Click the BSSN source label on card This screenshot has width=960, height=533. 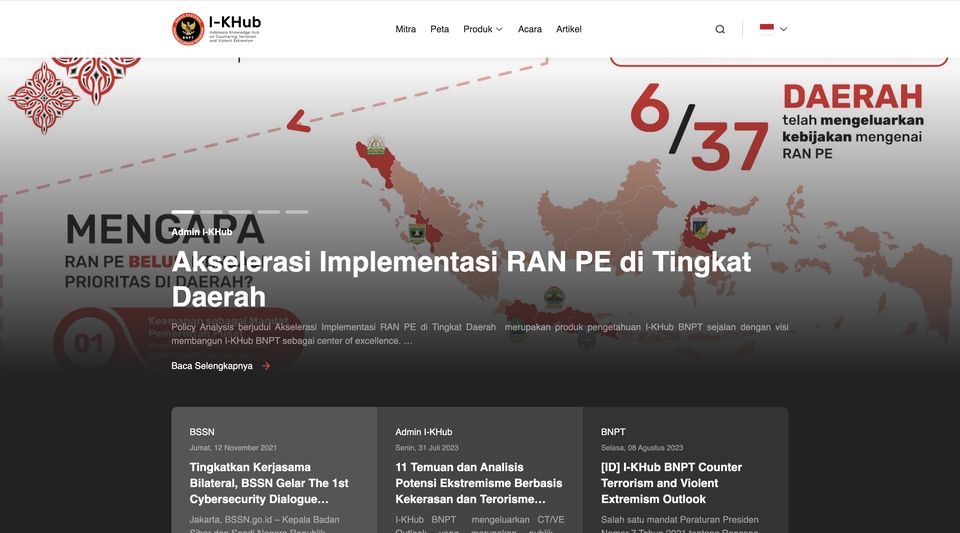pos(202,432)
